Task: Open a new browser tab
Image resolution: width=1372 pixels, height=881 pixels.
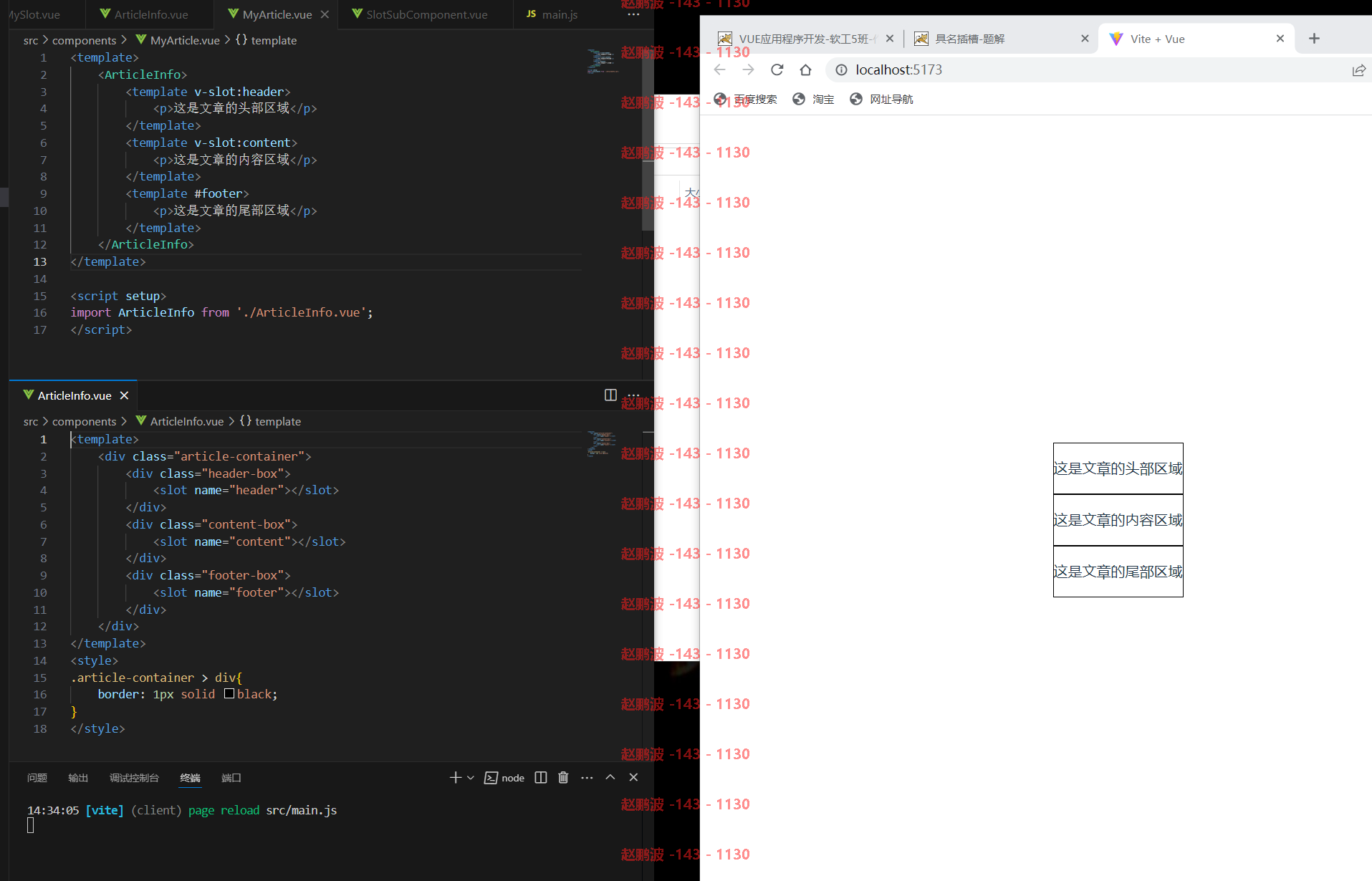Action: click(x=1314, y=39)
